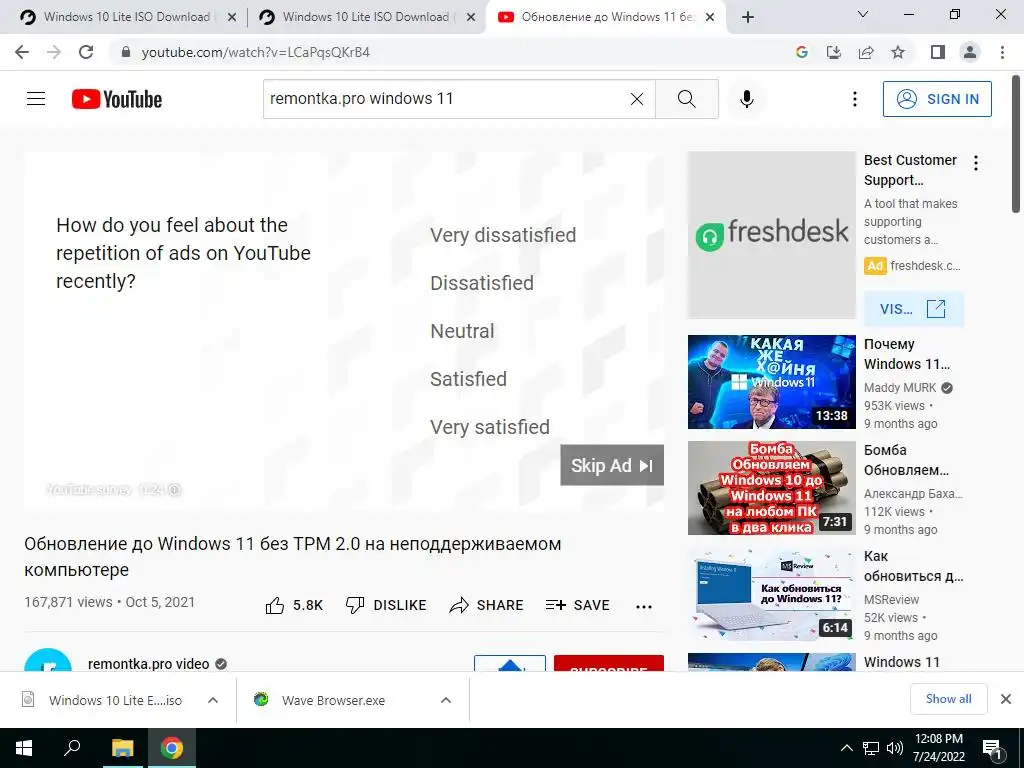Open a new browser tab

pos(748,17)
